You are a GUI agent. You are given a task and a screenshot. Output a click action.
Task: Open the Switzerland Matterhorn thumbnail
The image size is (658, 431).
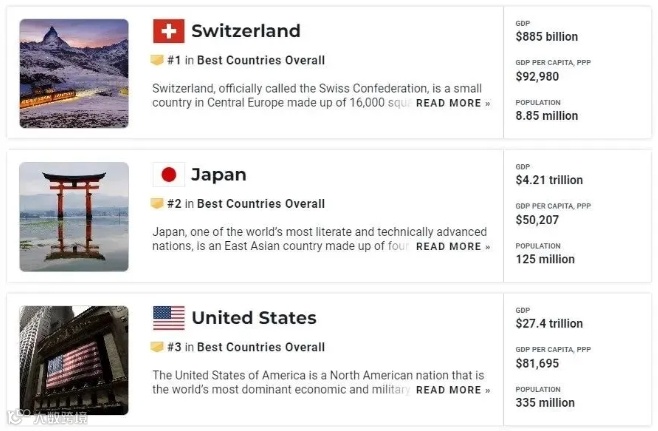[x=74, y=73]
